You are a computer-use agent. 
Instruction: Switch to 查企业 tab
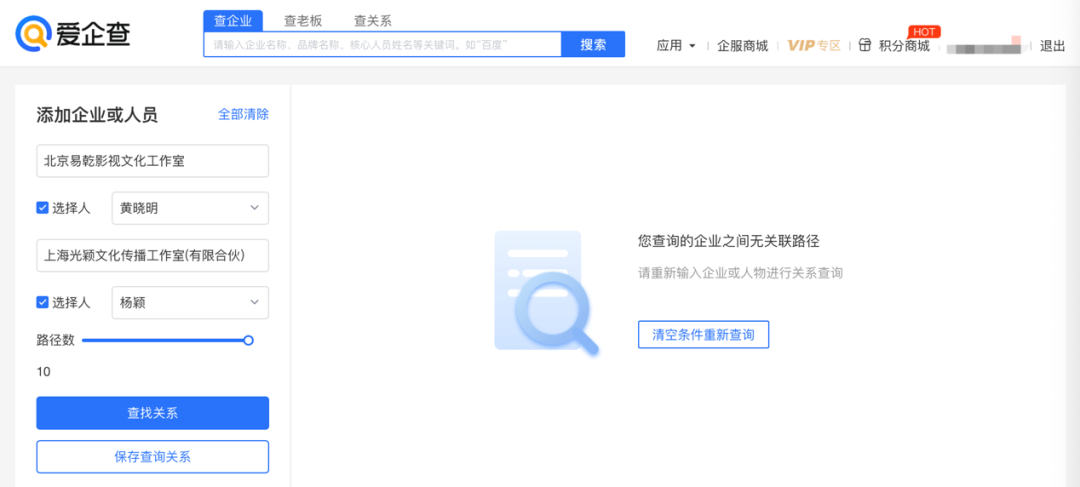(233, 21)
